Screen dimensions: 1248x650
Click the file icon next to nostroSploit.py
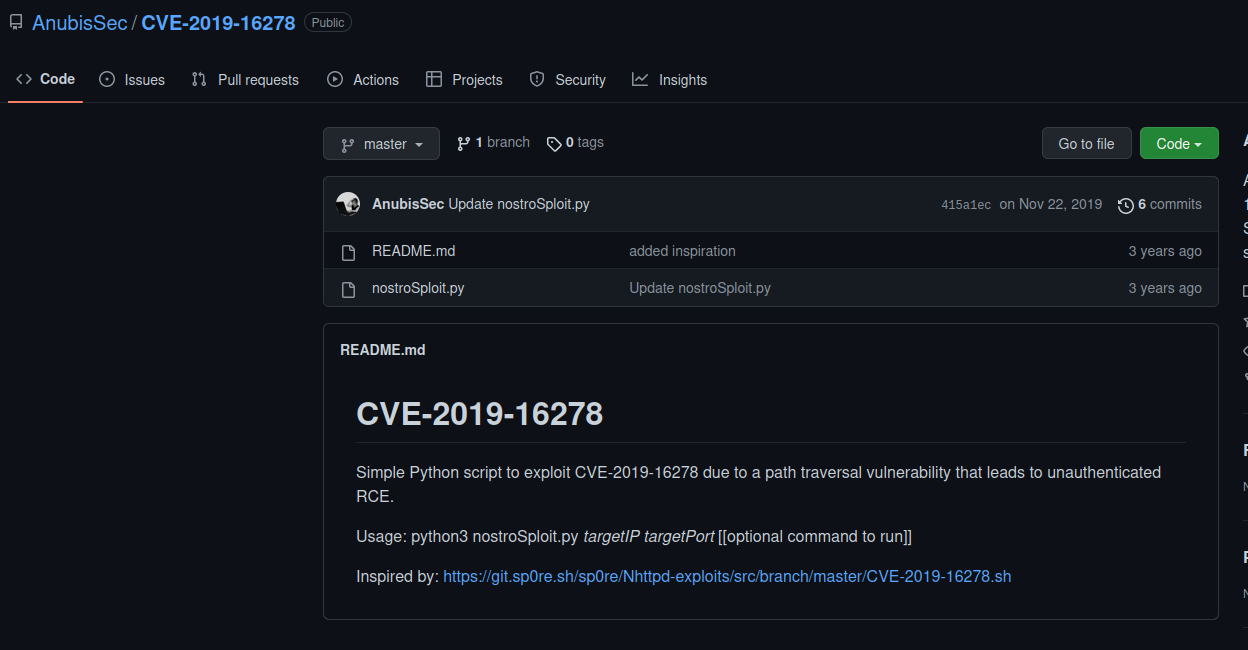(x=348, y=289)
